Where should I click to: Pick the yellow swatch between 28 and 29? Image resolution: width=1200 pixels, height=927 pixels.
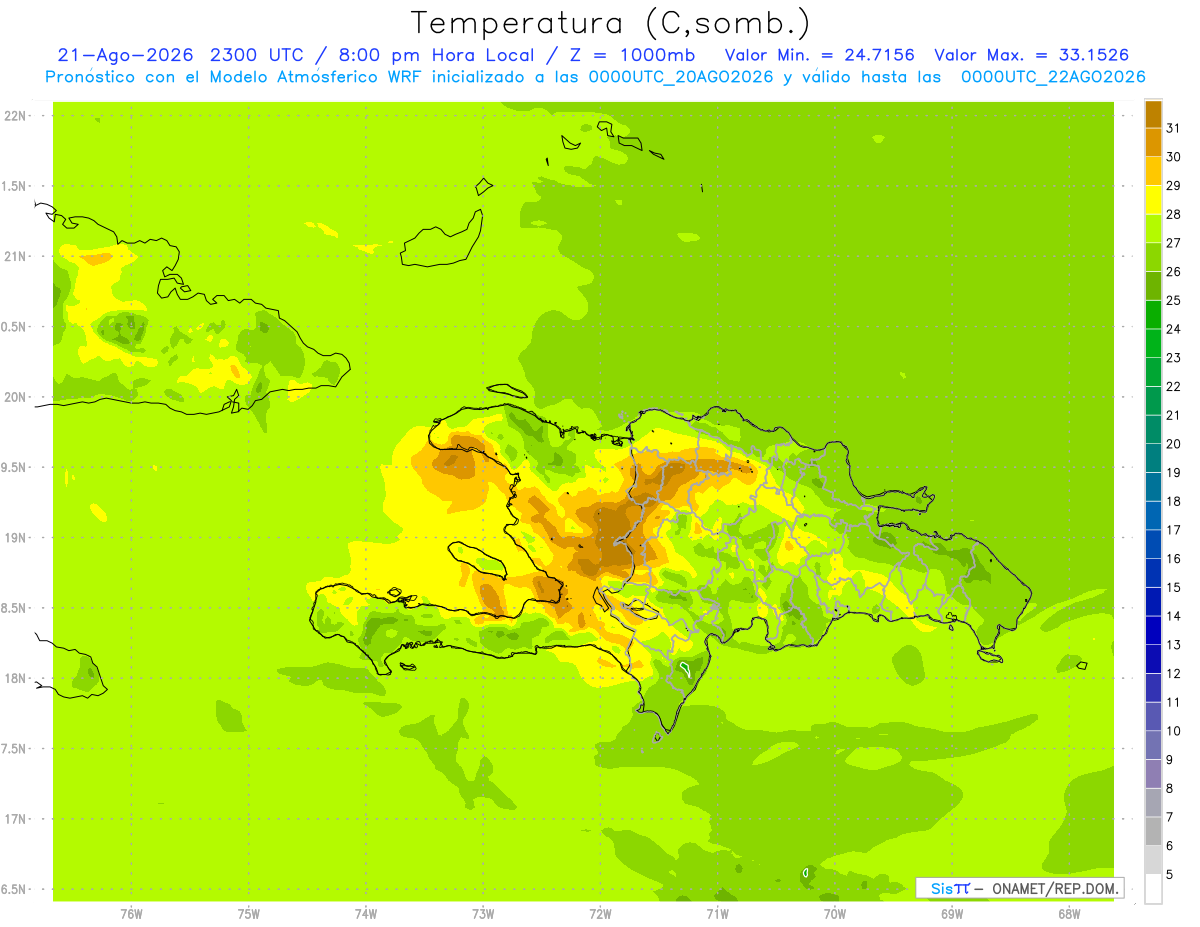click(x=1153, y=200)
